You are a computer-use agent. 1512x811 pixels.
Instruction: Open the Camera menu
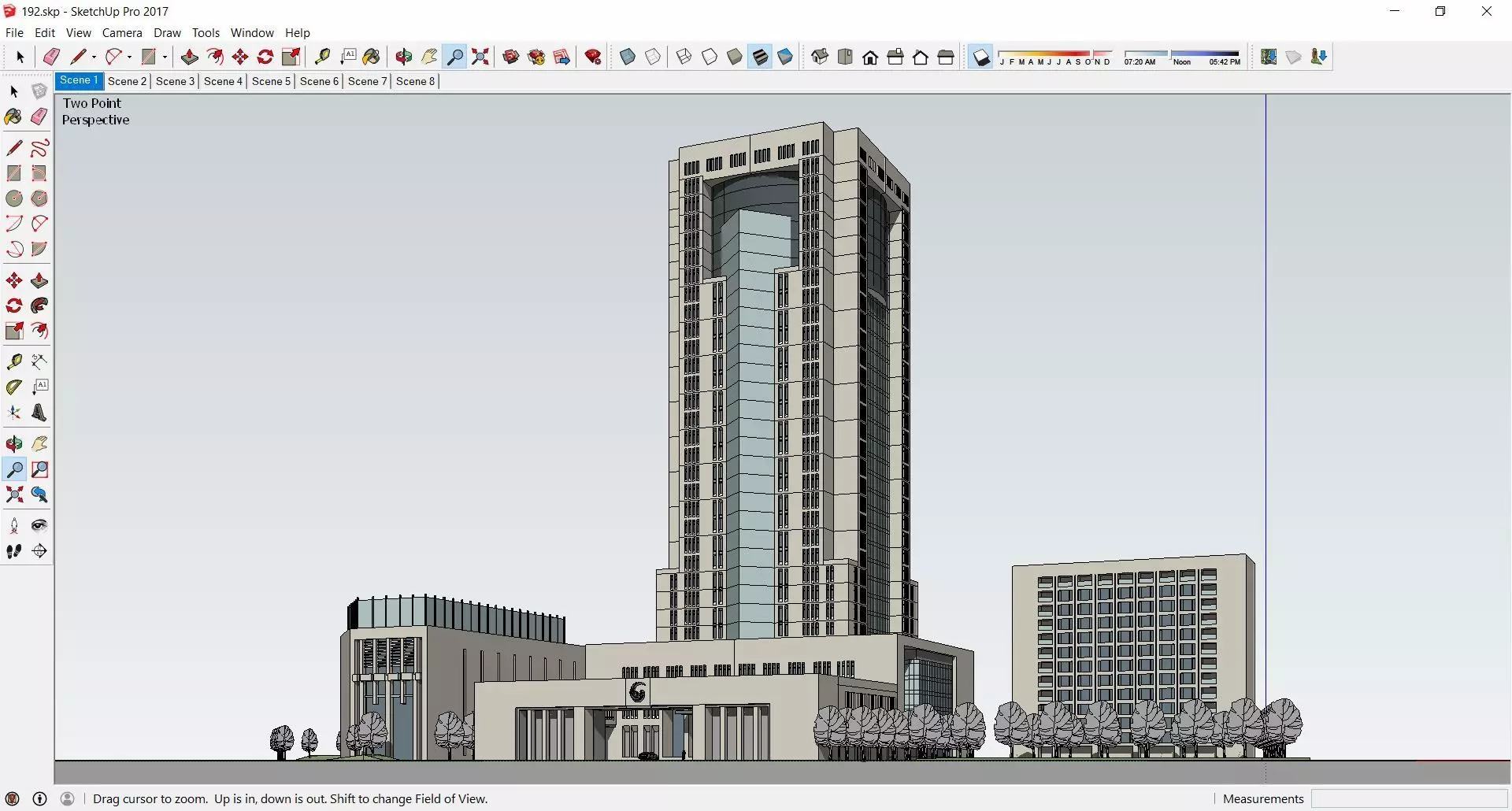pyautogui.click(x=122, y=32)
